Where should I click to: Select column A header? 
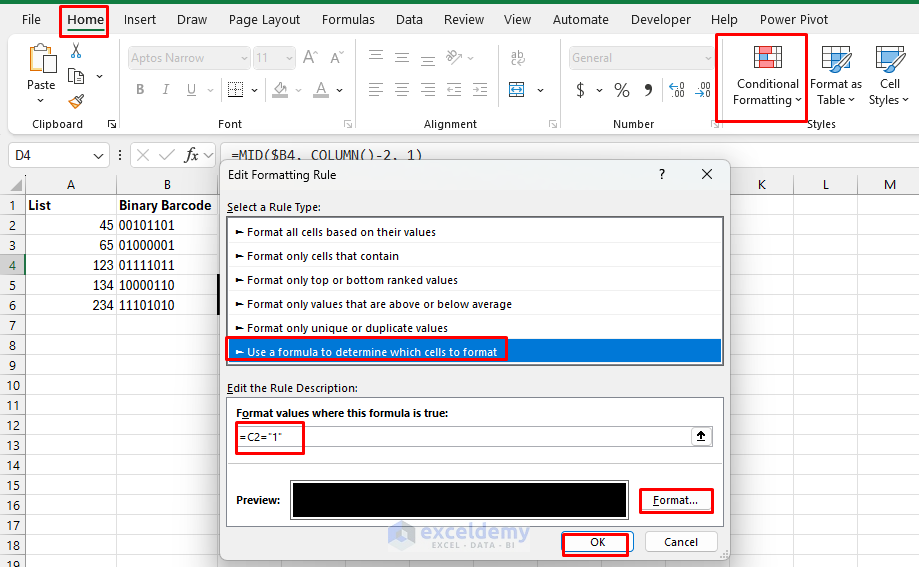(71, 185)
